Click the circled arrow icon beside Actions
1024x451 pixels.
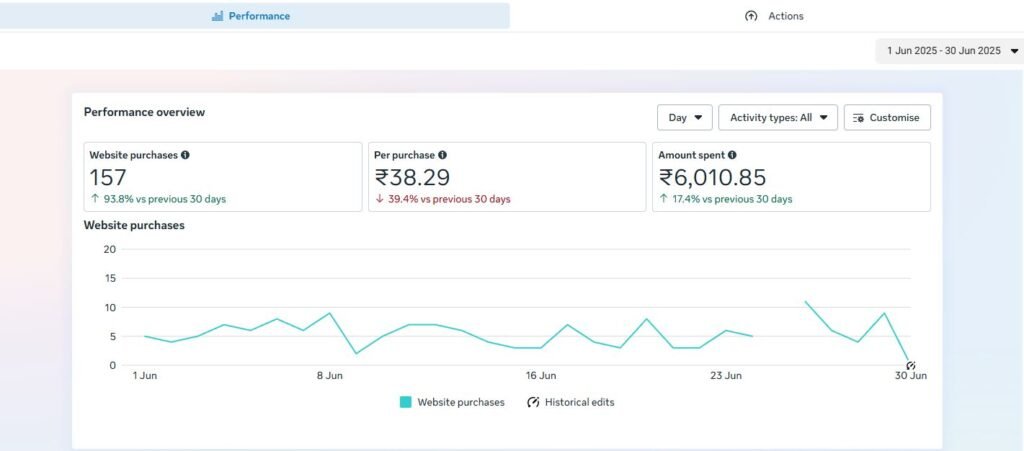[x=751, y=16]
